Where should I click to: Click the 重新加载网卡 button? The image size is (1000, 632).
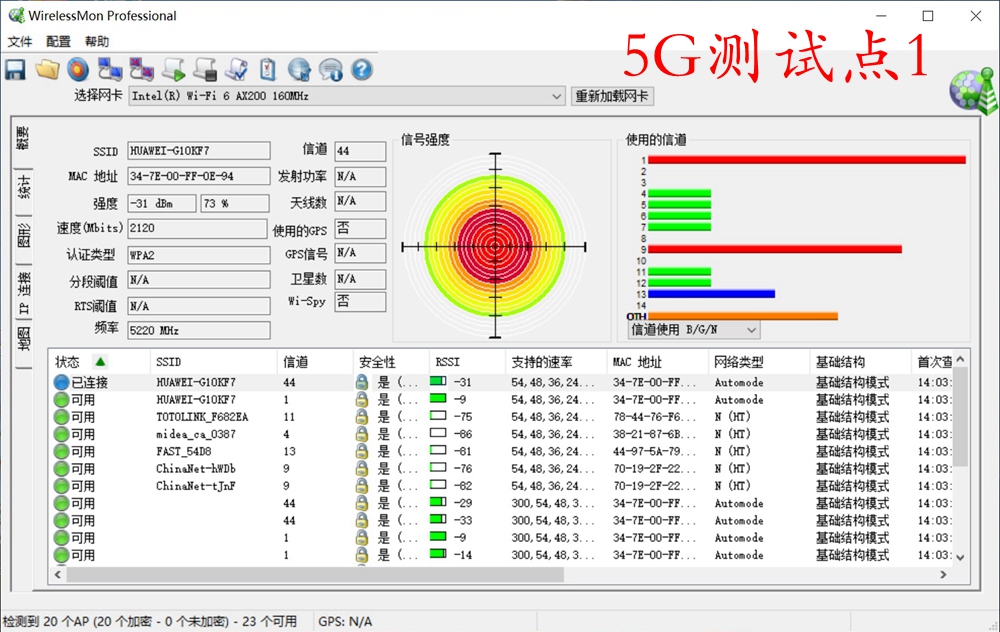(x=612, y=96)
